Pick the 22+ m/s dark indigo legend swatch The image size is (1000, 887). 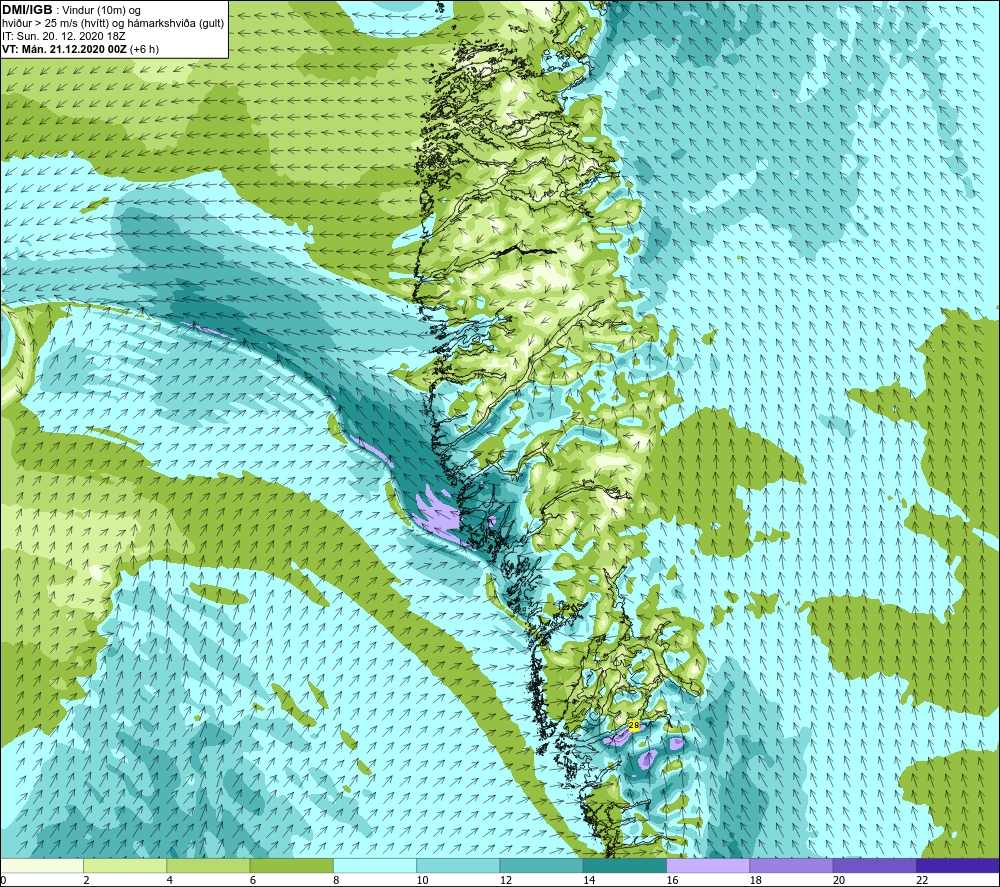pos(958,866)
